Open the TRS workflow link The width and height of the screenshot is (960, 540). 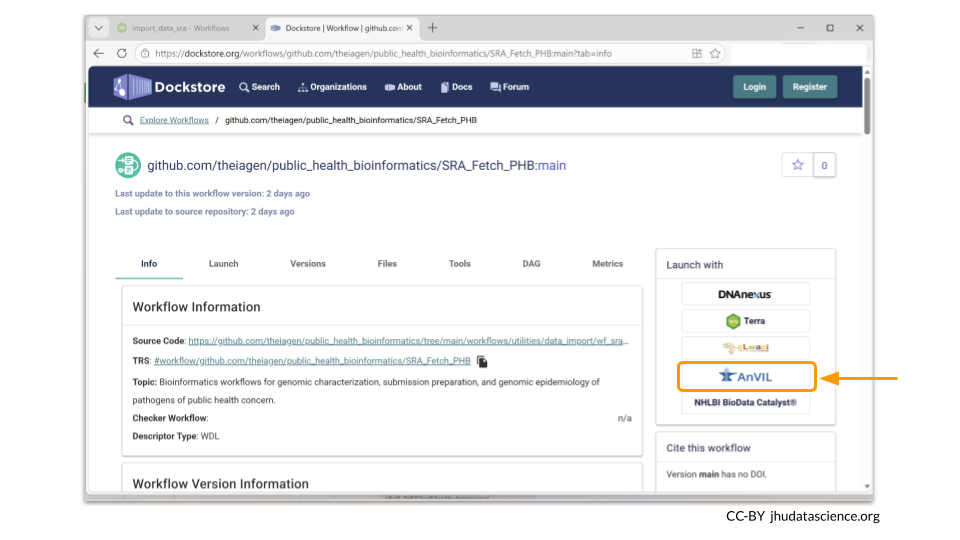tap(312, 361)
